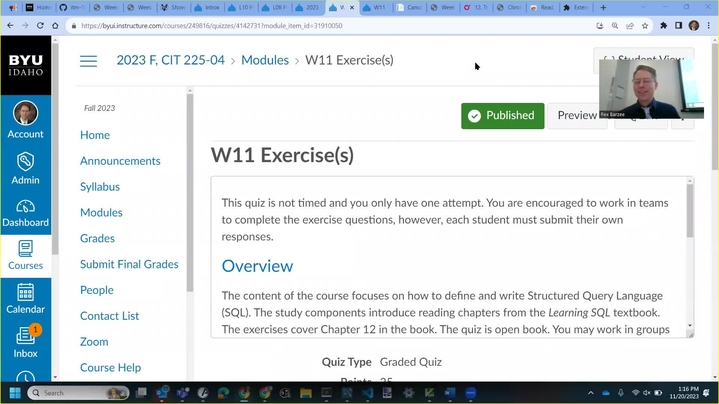
Task: Open Contact List in course navigation
Action: [110, 316]
